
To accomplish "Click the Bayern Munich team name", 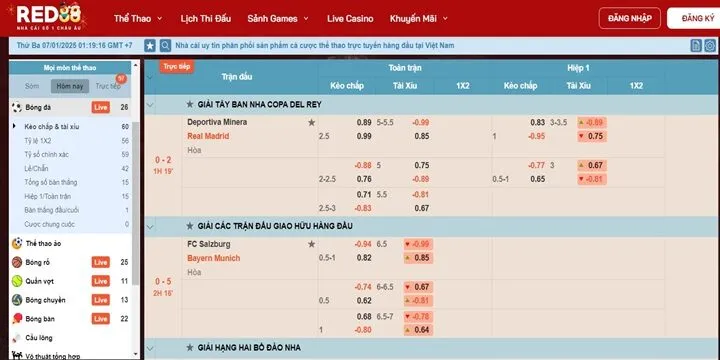I will click(x=214, y=258).
